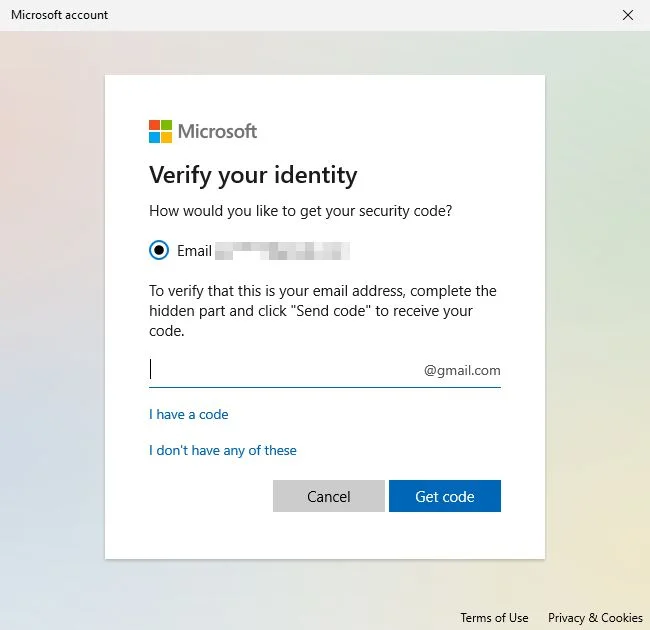Viewport: 650px width, 630px height.
Task: Select the Email radio button
Action: [x=159, y=250]
